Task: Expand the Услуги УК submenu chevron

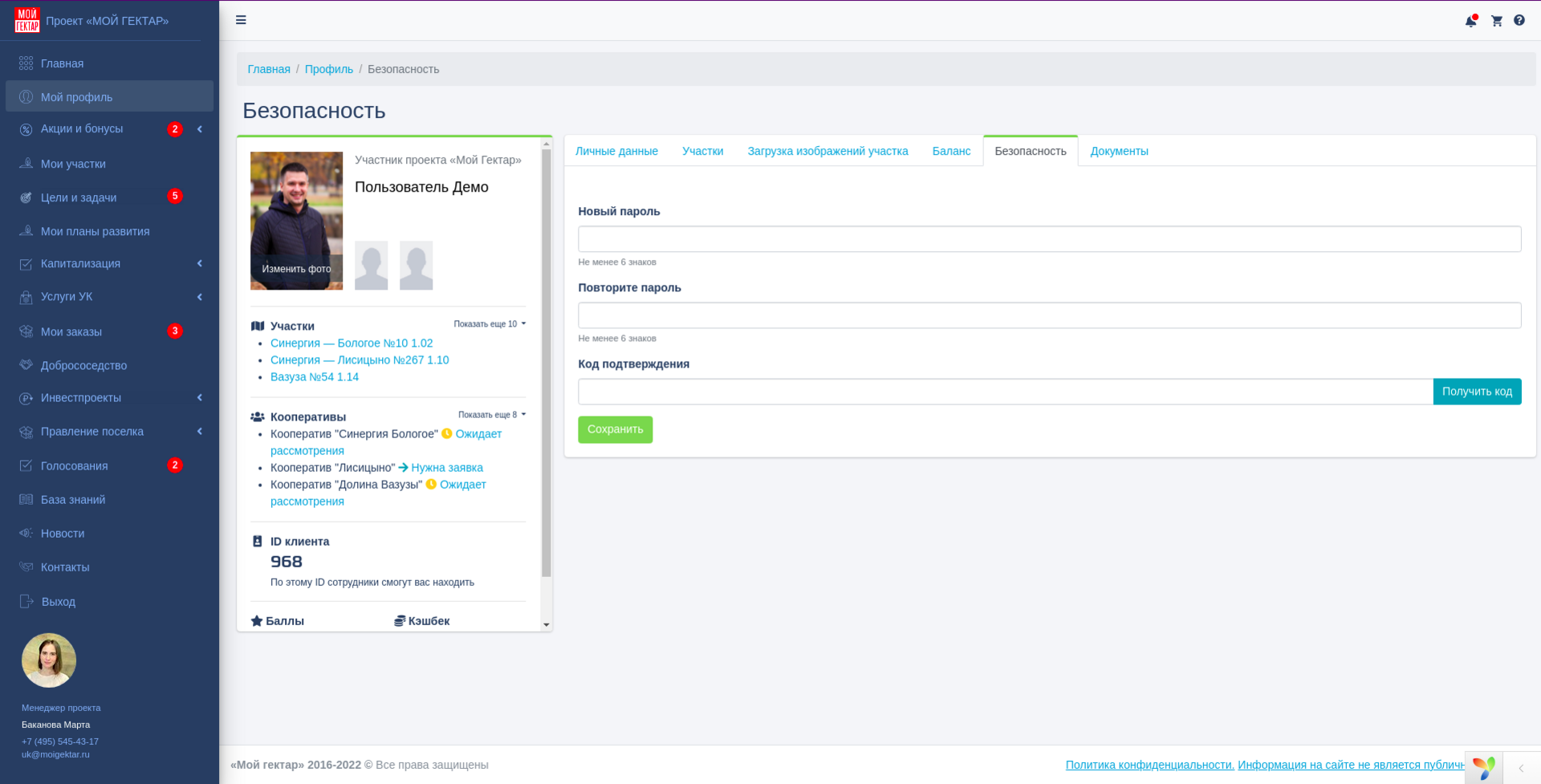Action: (200, 297)
